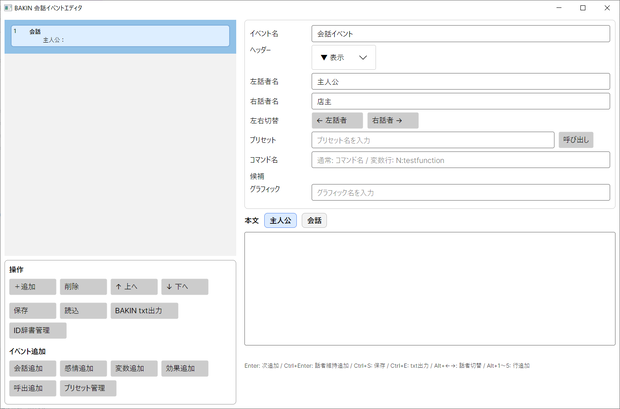620x409 pixels.
Task: Click the BAKIN app icon in title bar
Action: pyautogui.click(x=8, y=8)
